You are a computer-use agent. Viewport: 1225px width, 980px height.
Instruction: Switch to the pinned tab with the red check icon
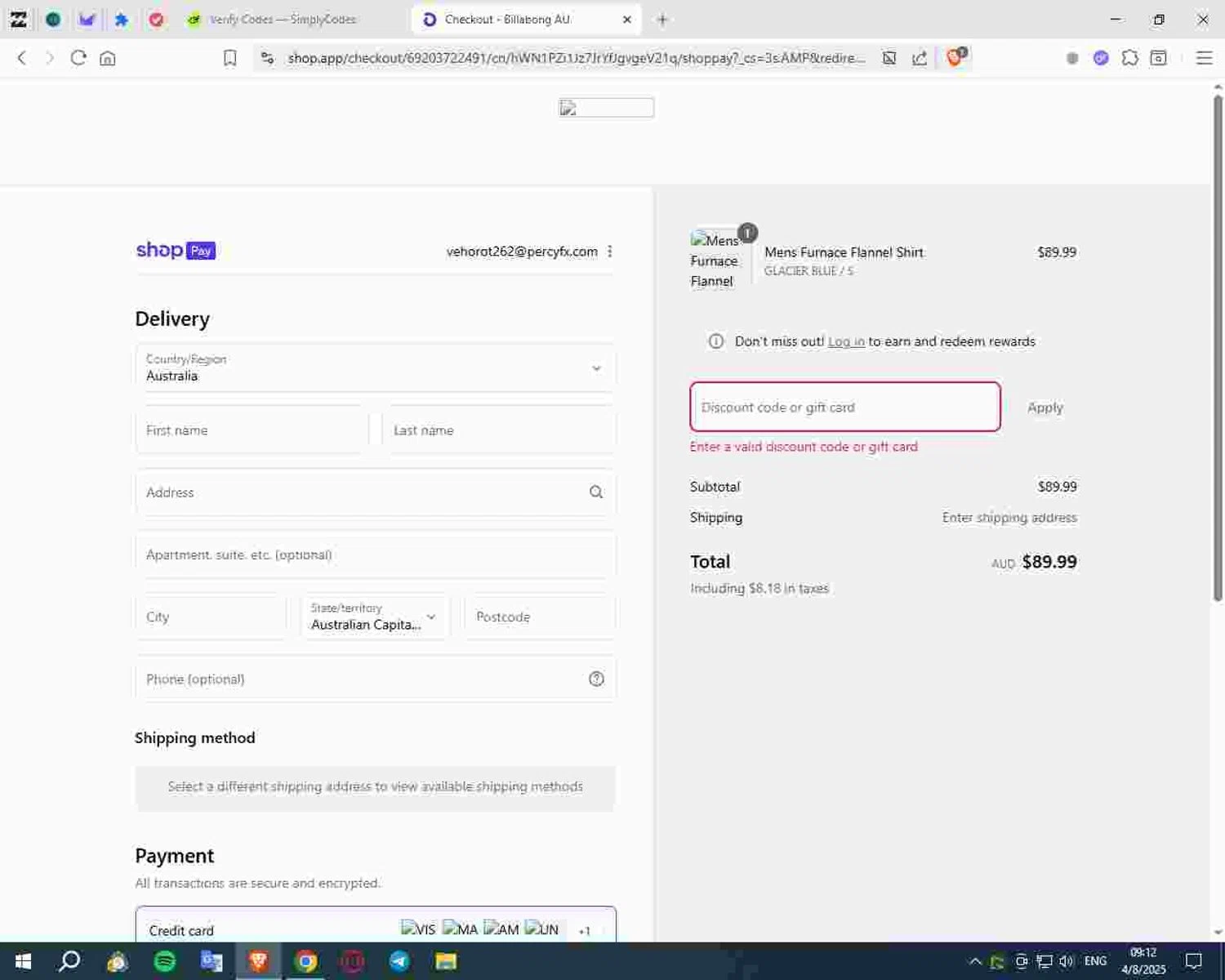tap(156, 20)
